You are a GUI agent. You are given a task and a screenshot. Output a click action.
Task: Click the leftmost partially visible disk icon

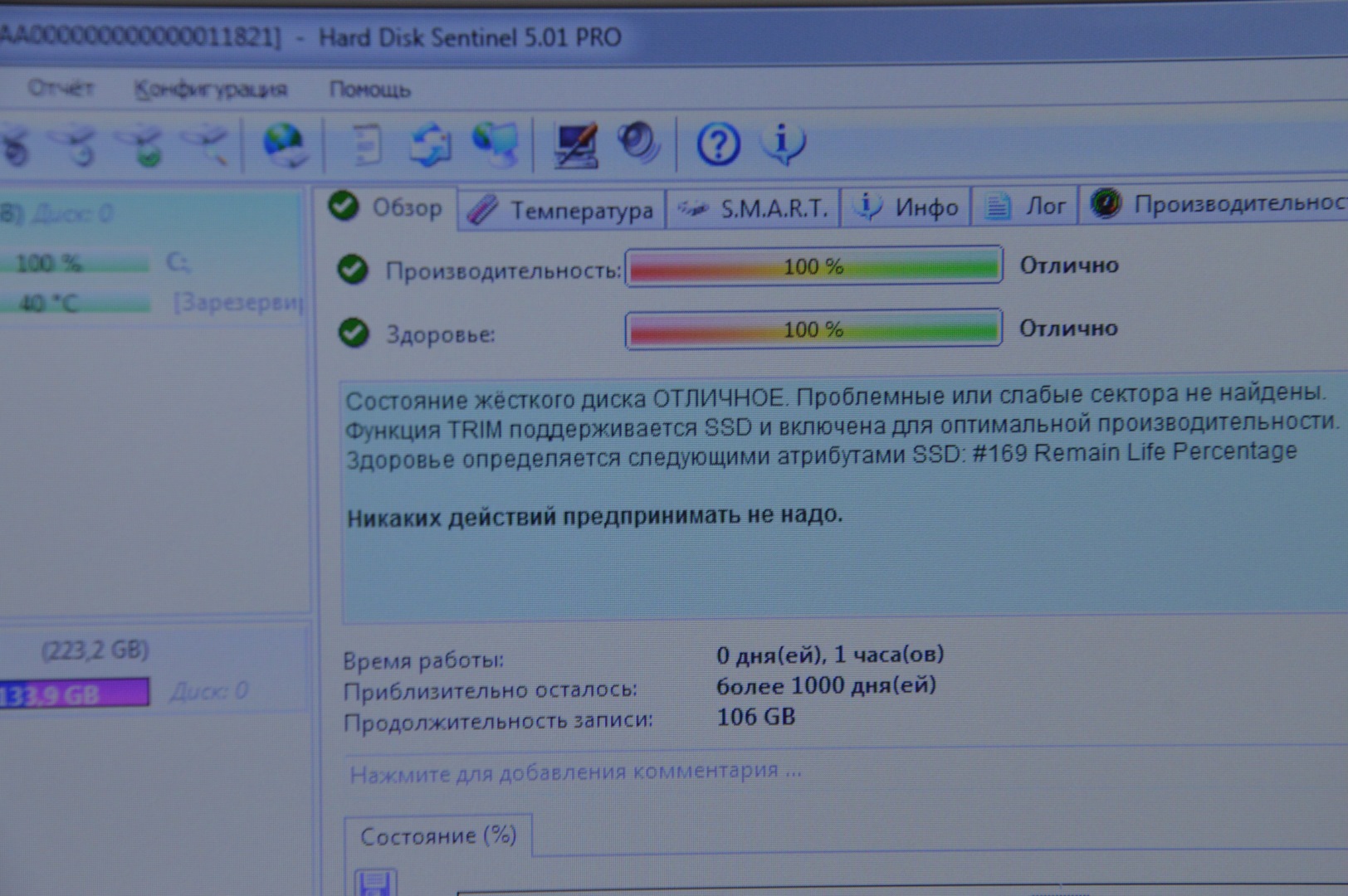[x=15, y=147]
